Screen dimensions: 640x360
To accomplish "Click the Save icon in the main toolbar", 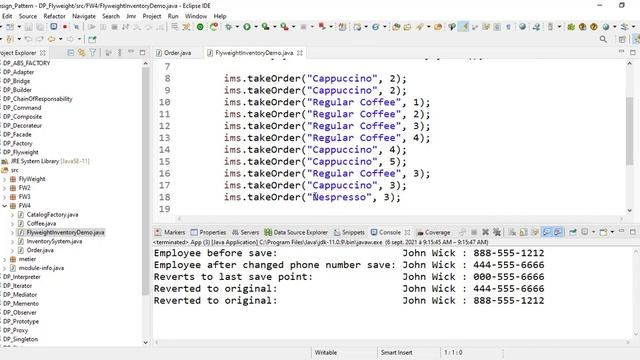I will coord(28,27).
